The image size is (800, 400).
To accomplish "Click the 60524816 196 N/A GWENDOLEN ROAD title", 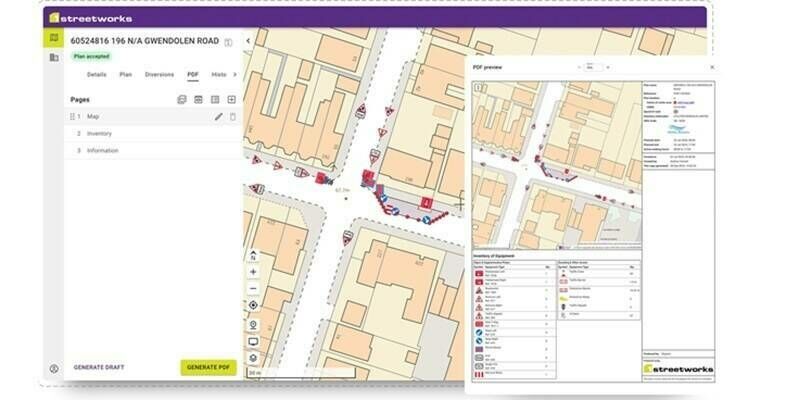I will tap(144, 41).
